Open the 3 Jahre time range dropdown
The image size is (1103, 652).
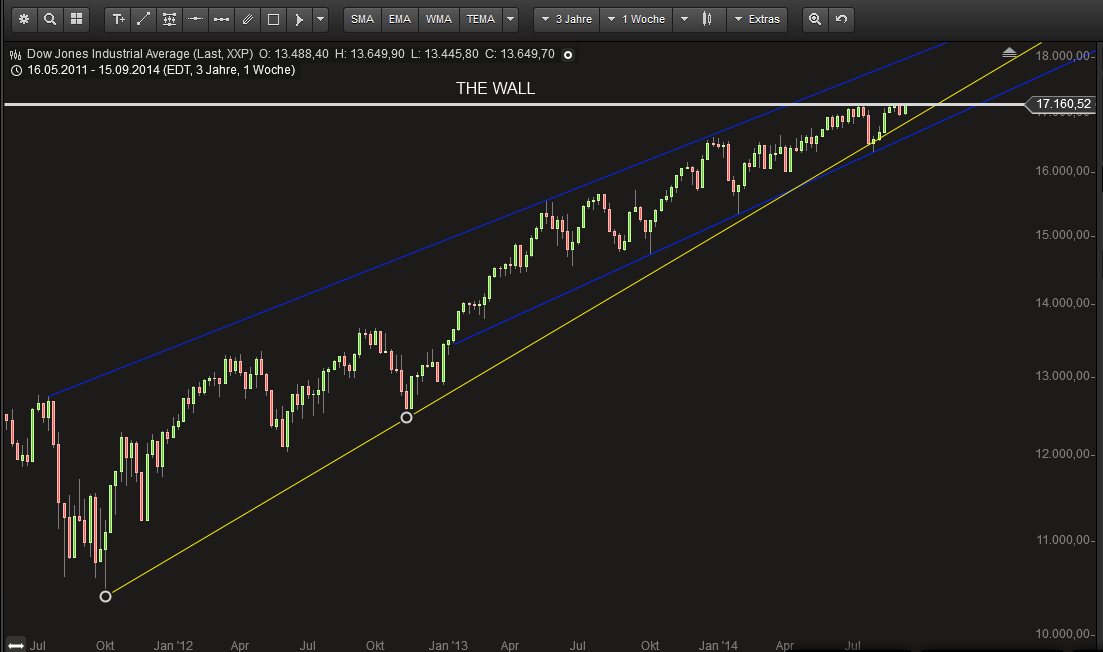coord(566,19)
